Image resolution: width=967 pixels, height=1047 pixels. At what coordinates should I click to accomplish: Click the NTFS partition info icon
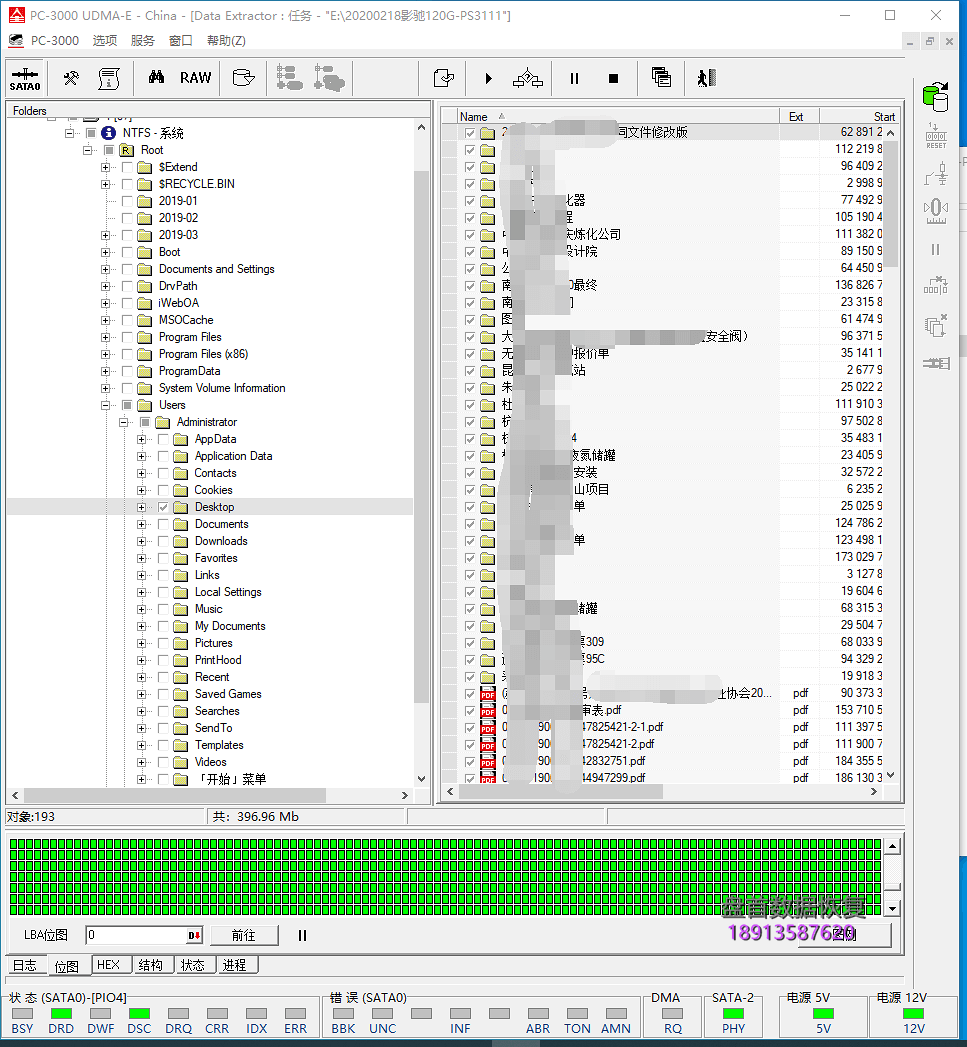click(x=108, y=133)
